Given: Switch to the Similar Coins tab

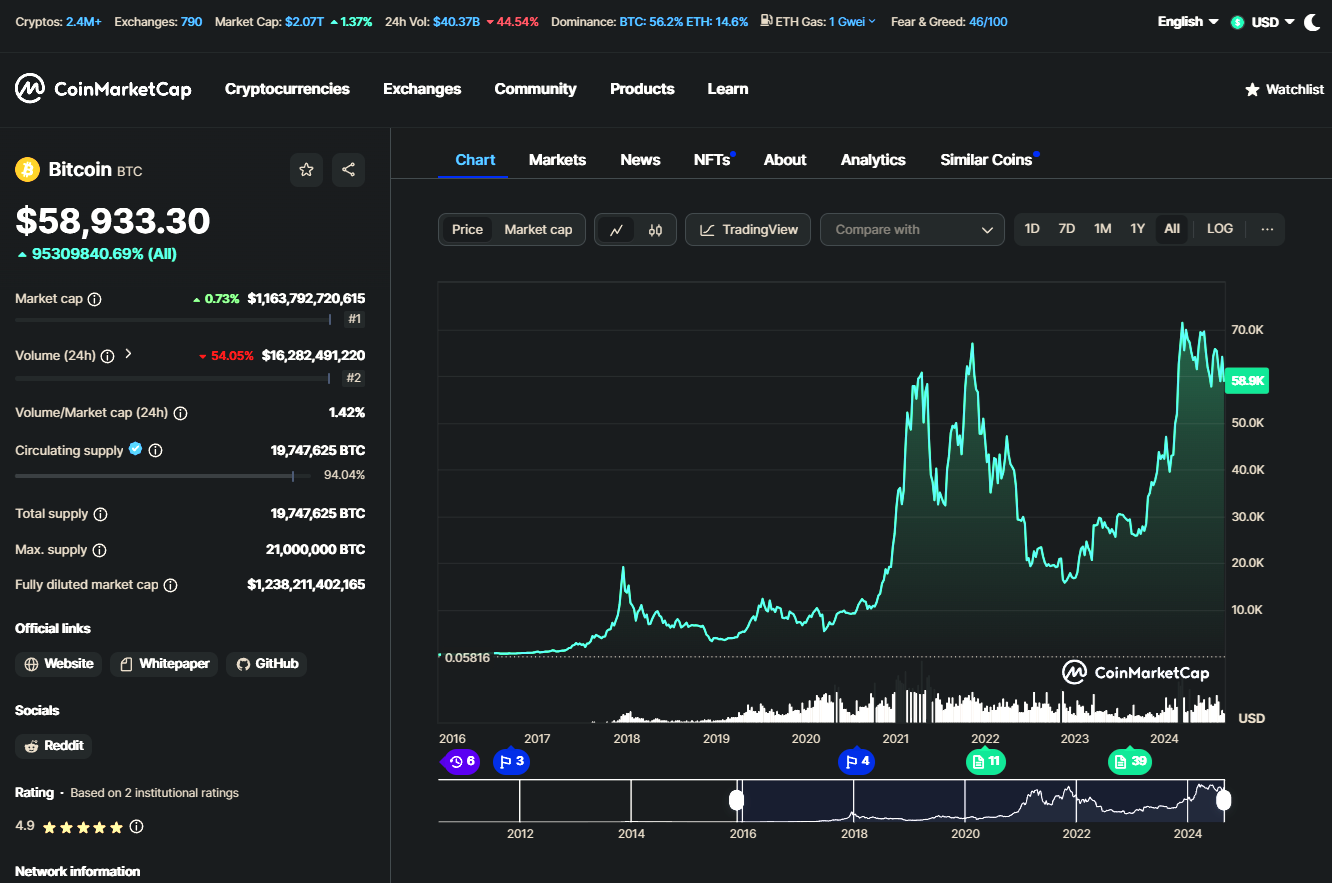Looking at the screenshot, I should point(986,160).
